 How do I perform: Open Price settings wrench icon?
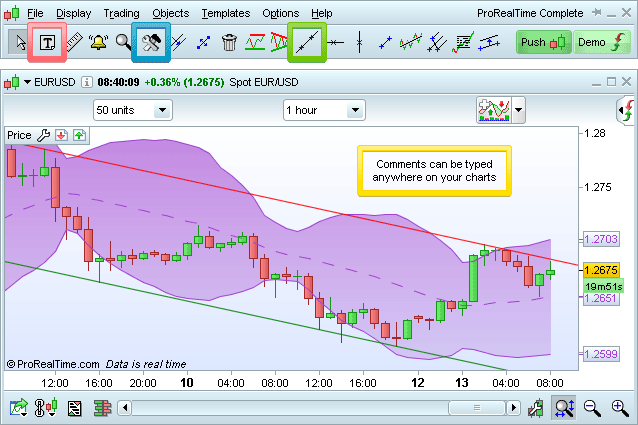tap(43, 135)
